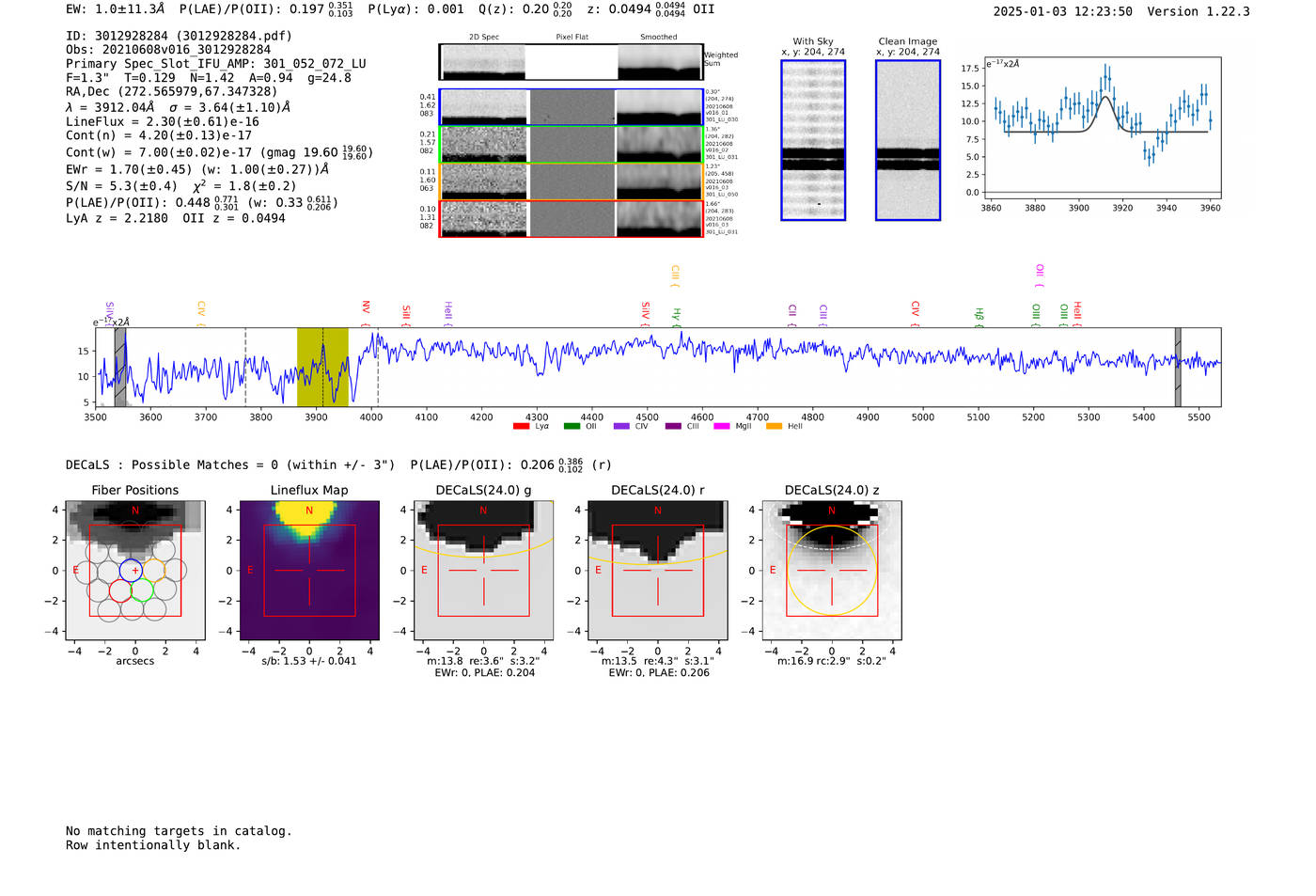Click the s/b: 1.53 +/- 0.041 caption
This screenshot has width=1316, height=896.
coord(309,661)
